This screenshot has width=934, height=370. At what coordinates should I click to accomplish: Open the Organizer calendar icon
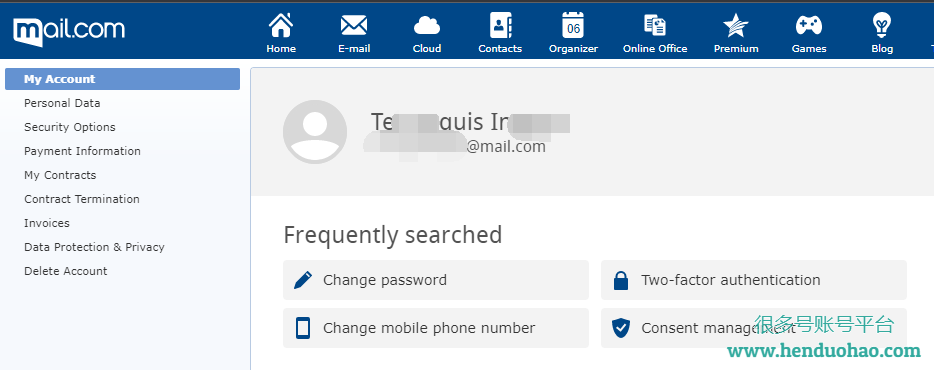[573, 25]
